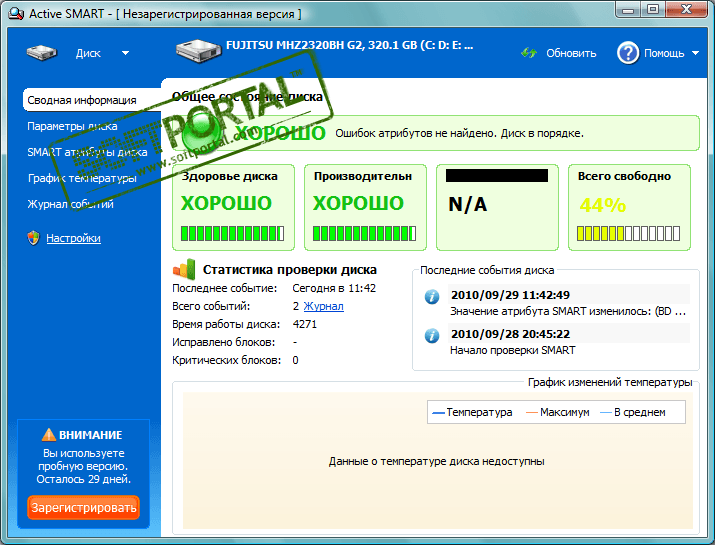This screenshot has height=545, width=715.
Task: Click the В среднем legend entry
Action: (633, 412)
